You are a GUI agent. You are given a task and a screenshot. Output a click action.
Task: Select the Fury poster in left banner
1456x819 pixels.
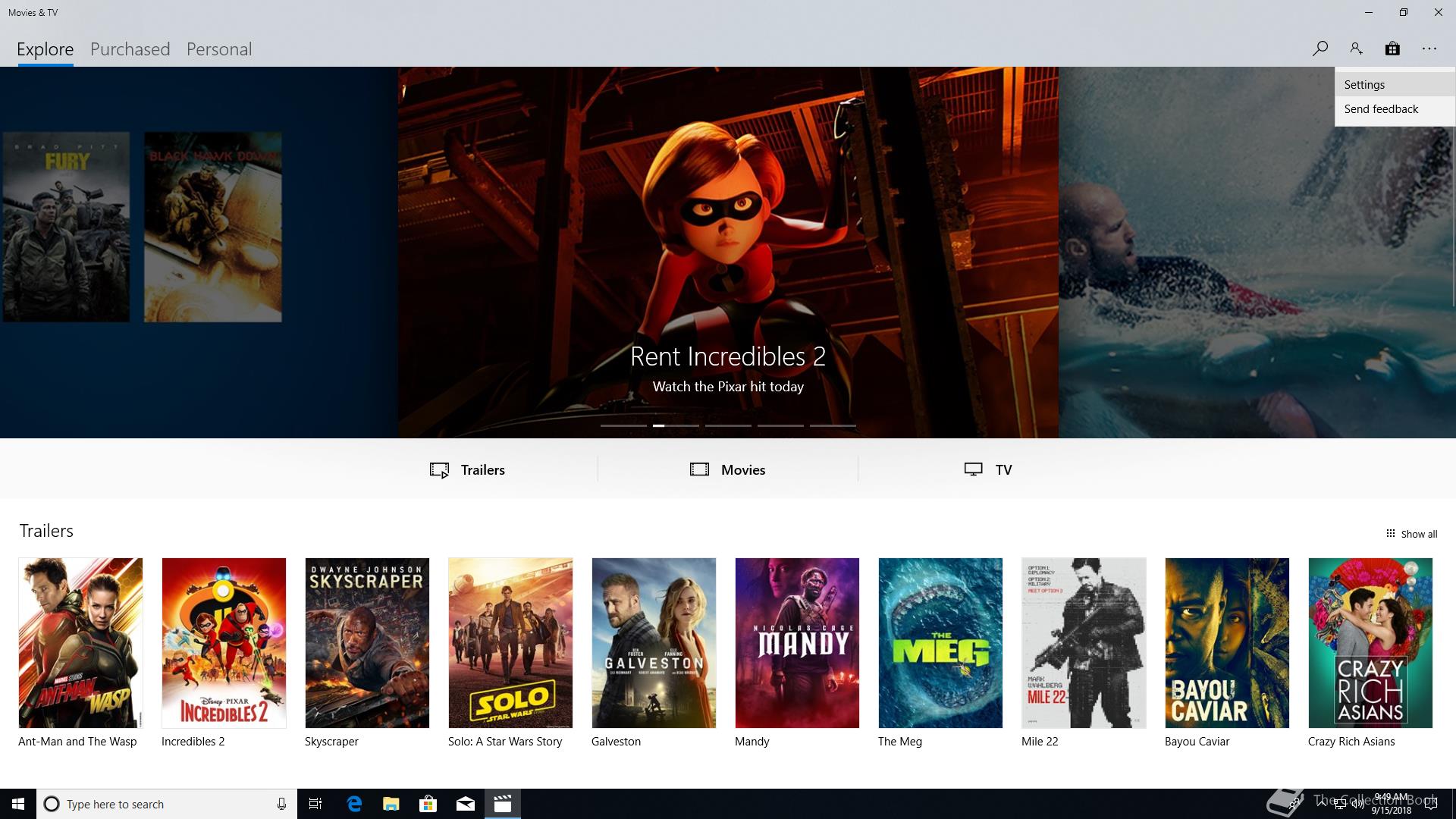[x=66, y=227]
